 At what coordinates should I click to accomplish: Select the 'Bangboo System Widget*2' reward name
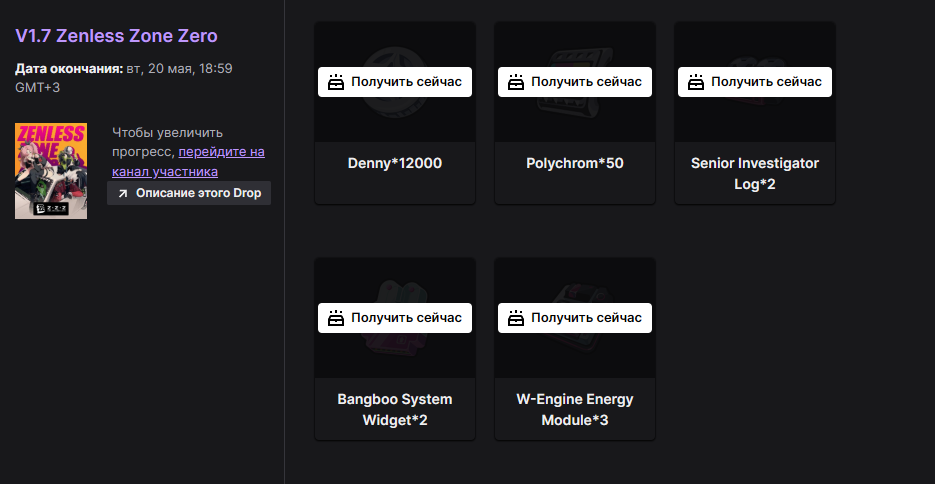[395, 409]
